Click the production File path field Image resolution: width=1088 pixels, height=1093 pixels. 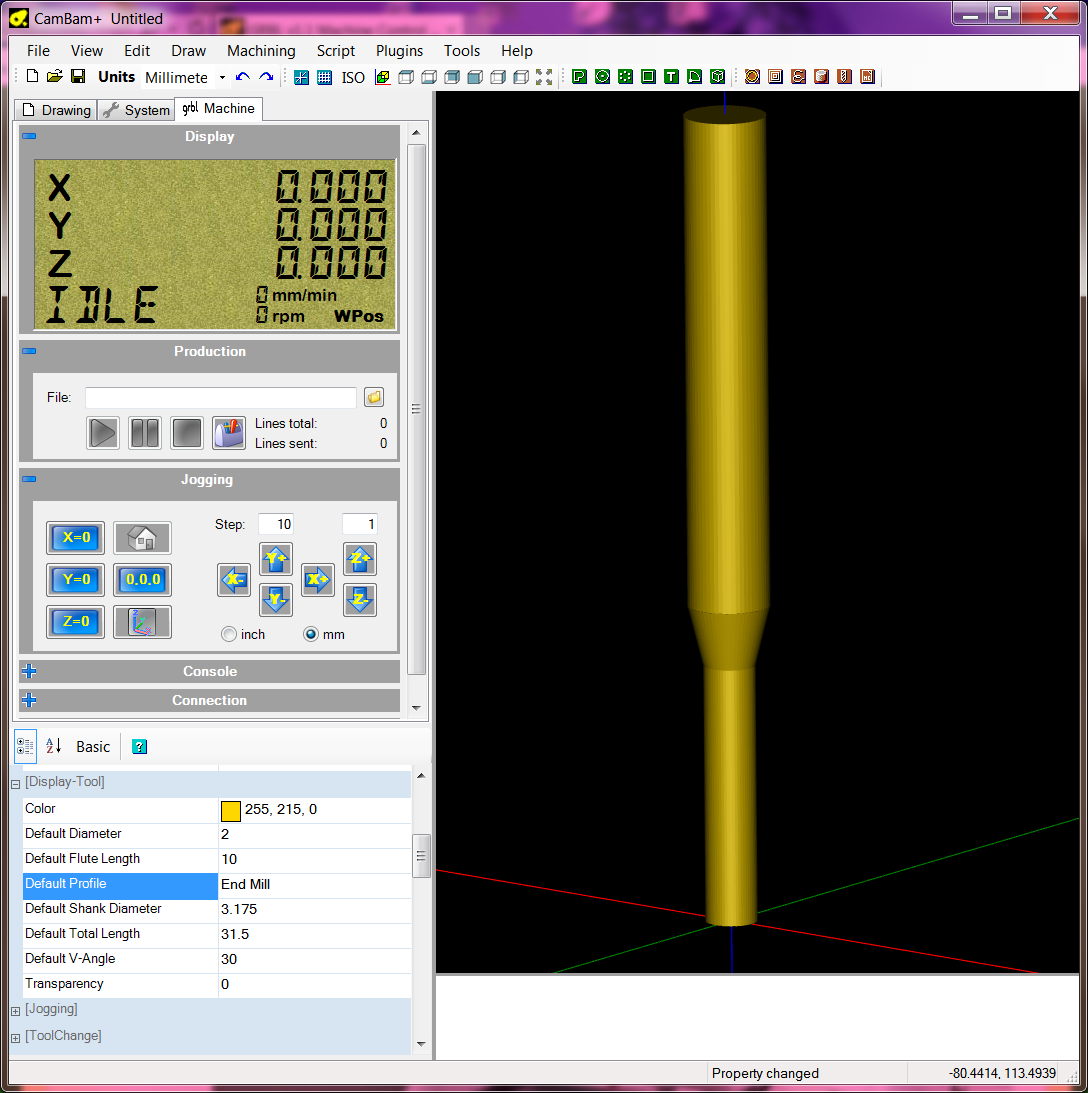pos(221,397)
